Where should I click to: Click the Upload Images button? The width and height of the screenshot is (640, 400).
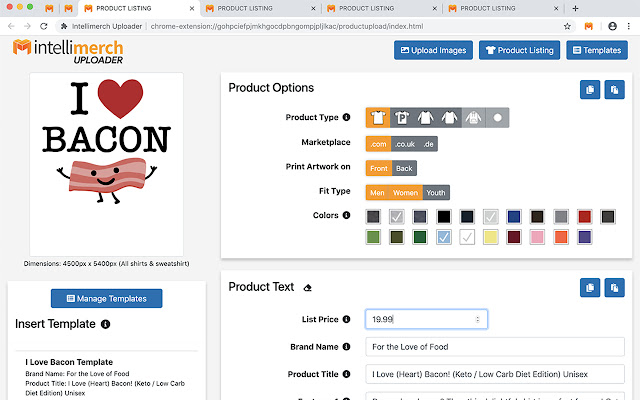pyautogui.click(x=433, y=50)
